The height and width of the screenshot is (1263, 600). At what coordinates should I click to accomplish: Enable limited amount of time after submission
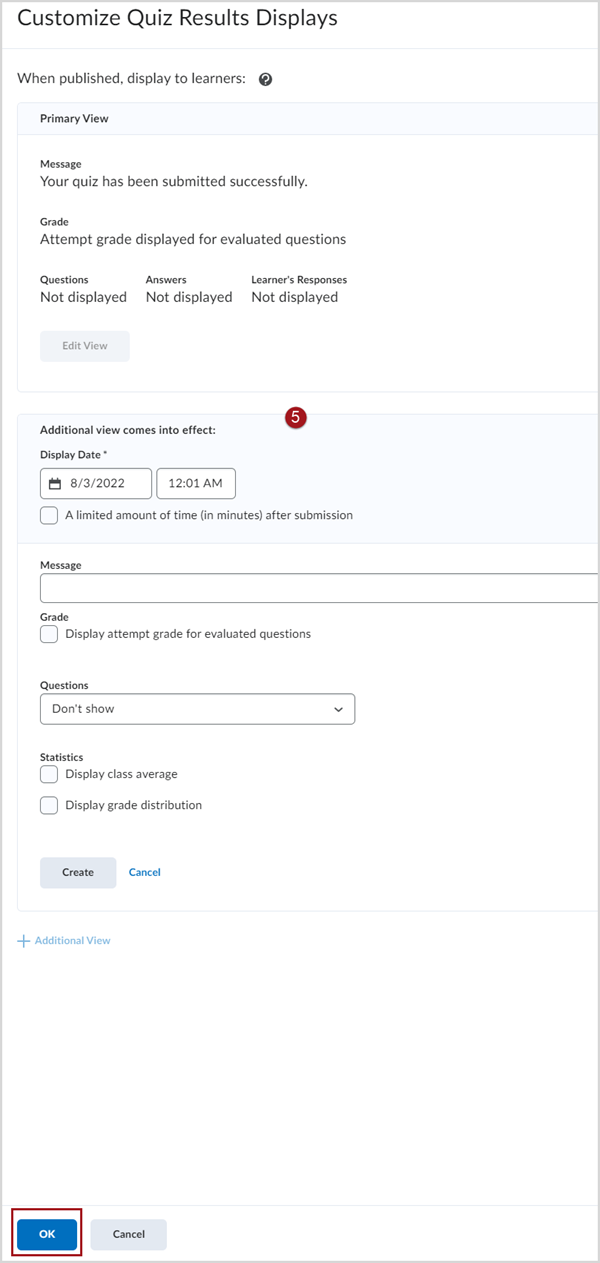(x=49, y=515)
